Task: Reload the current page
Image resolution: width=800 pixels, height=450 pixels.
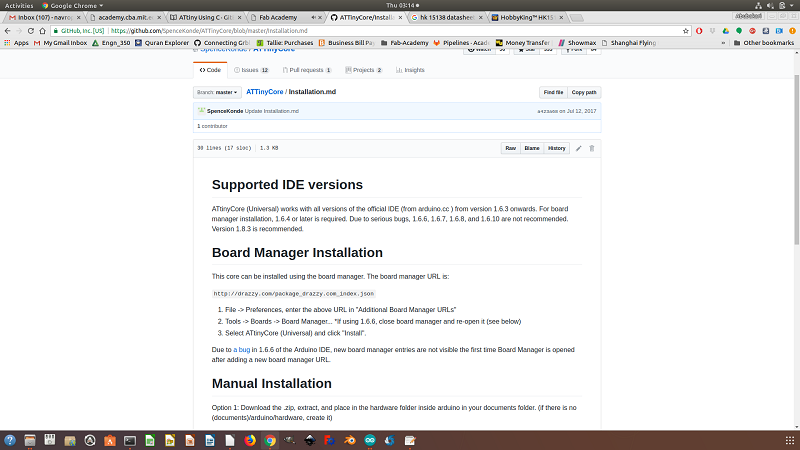Action: [x=31, y=31]
